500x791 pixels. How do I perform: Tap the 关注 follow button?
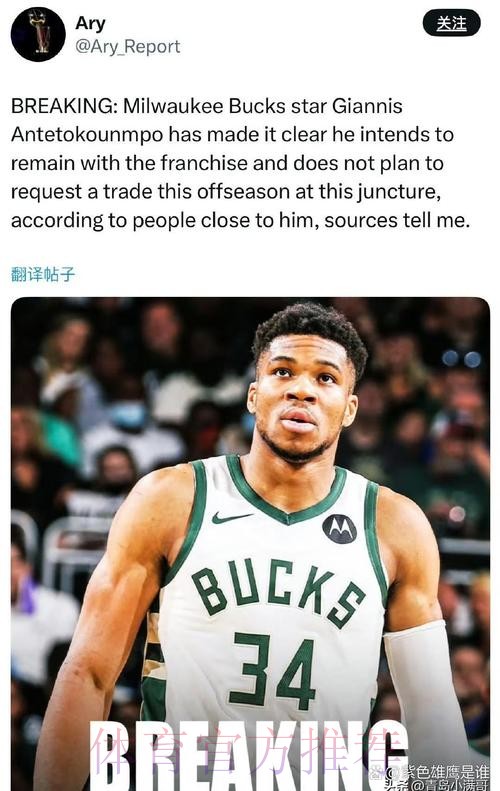tap(451, 23)
